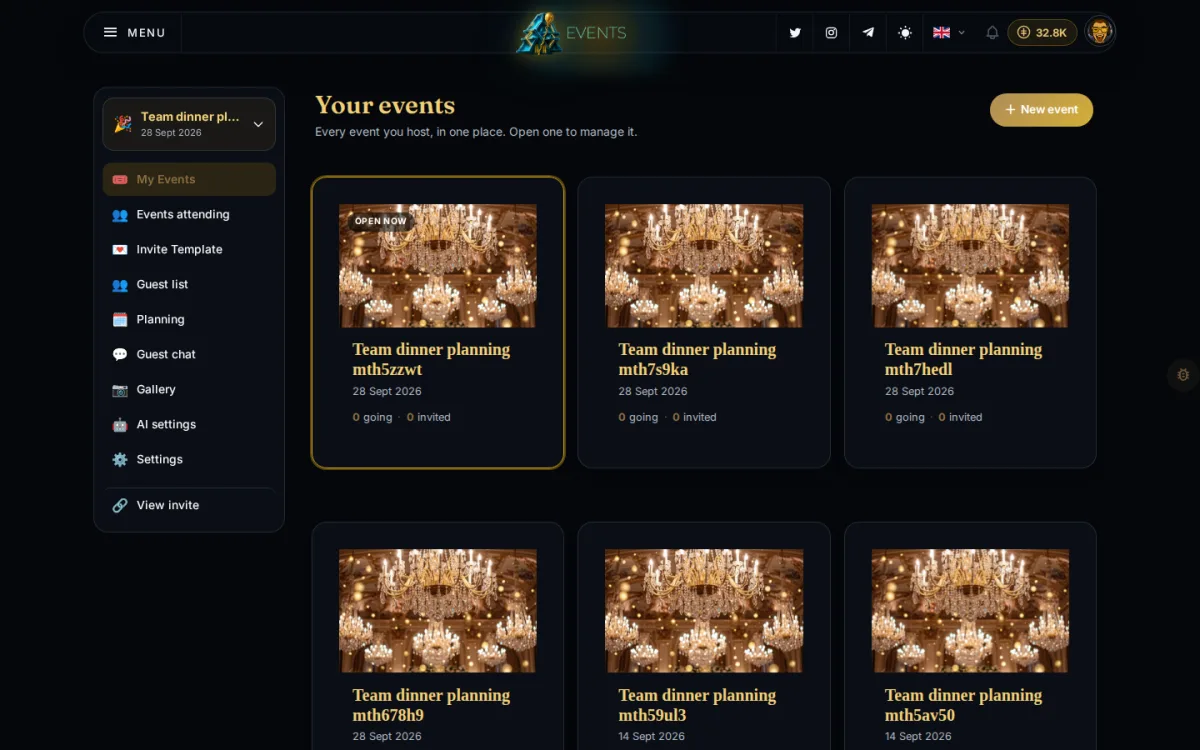Click "0 going" on mth7s9ka card

[638, 417]
